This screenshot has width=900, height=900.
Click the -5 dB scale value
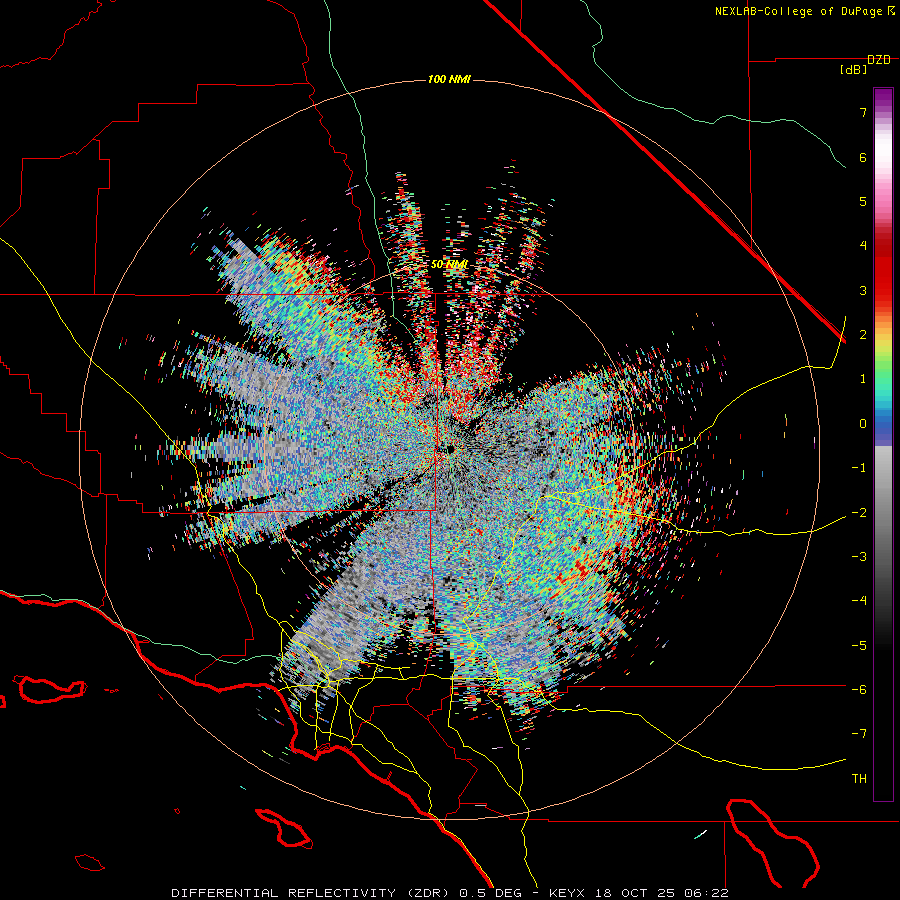pos(859,646)
